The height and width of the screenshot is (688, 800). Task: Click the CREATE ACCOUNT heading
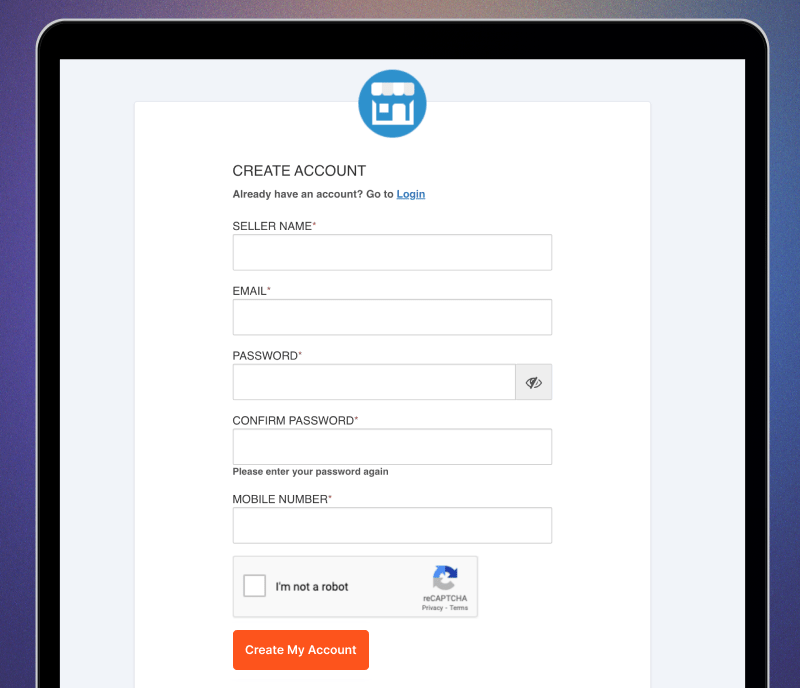pyautogui.click(x=299, y=171)
